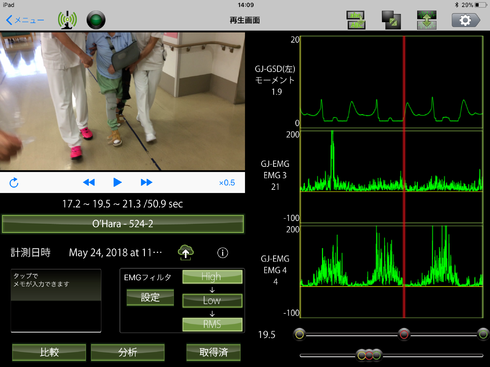
Task: Go back to メニュー
Action: 25,20
